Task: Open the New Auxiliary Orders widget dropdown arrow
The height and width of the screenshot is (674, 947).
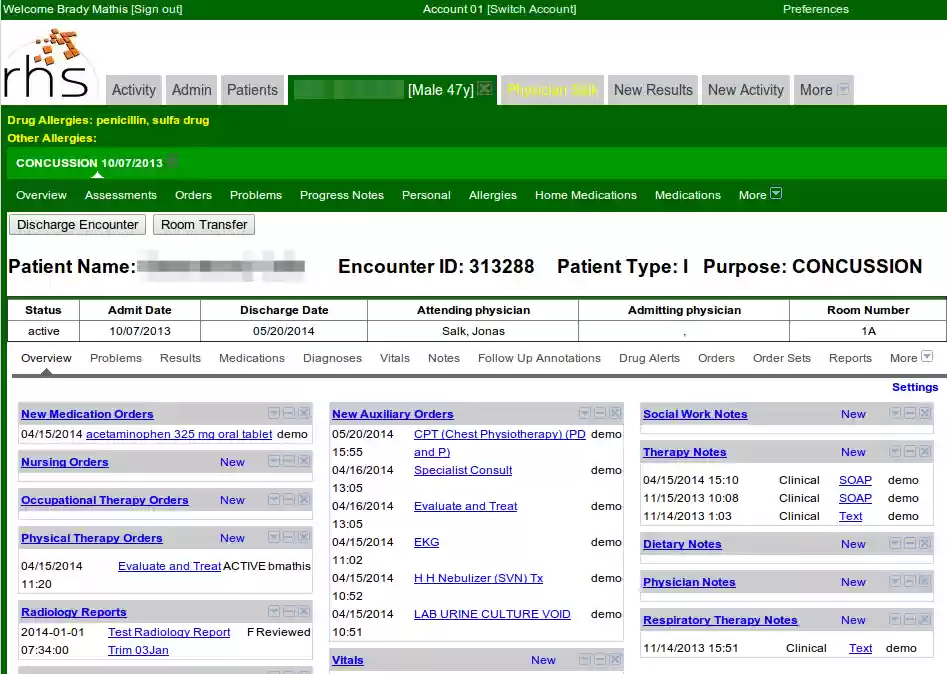Action: 584,413
